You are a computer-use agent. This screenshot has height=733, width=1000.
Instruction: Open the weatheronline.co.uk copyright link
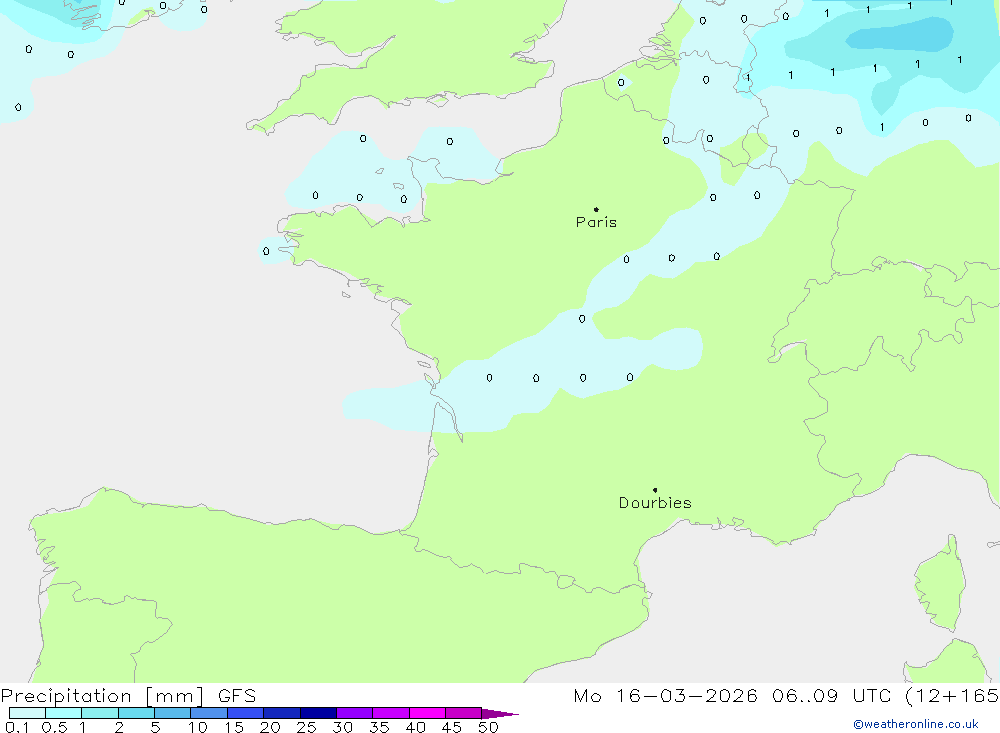coord(916,724)
